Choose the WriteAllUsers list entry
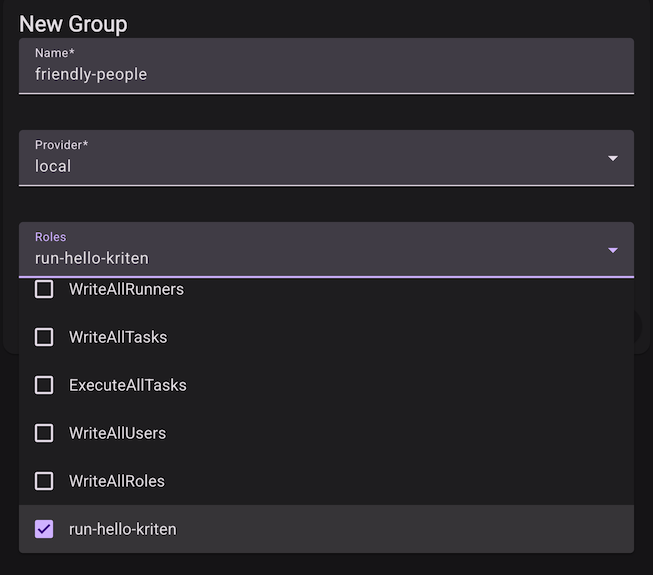The image size is (653, 575). pos(326,433)
